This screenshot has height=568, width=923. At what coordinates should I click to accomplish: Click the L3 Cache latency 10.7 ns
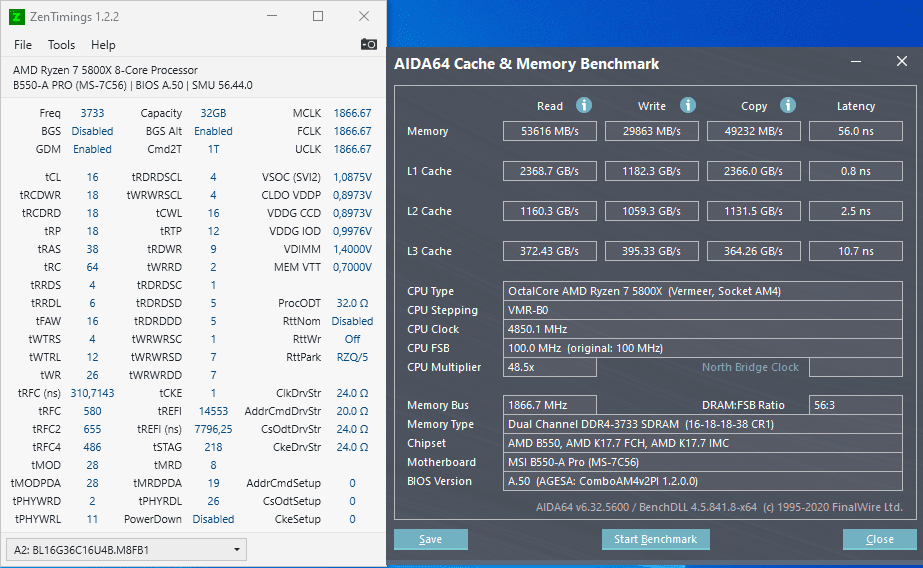coord(856,251)
